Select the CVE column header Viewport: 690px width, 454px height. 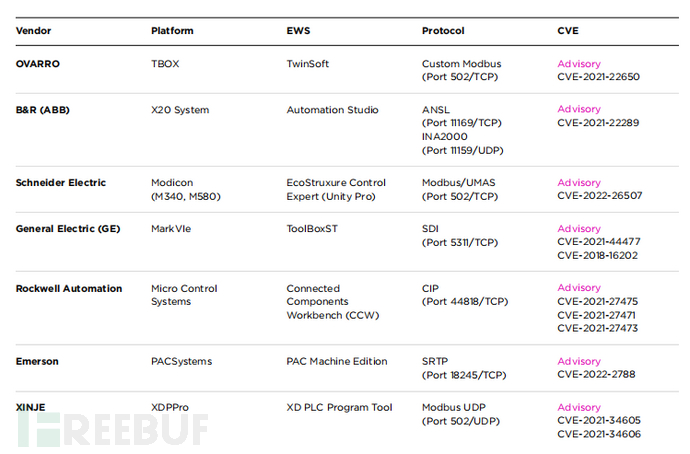pos(567,31)
